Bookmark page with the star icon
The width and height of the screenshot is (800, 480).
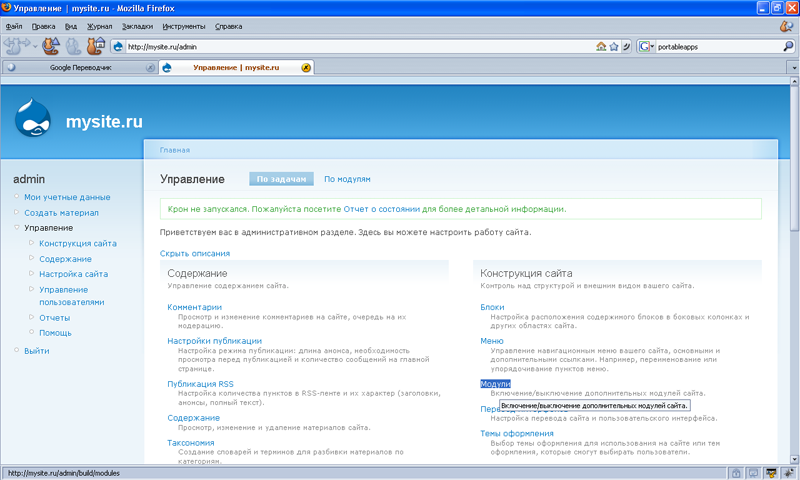pyautogui.click(x=614, y=46)
